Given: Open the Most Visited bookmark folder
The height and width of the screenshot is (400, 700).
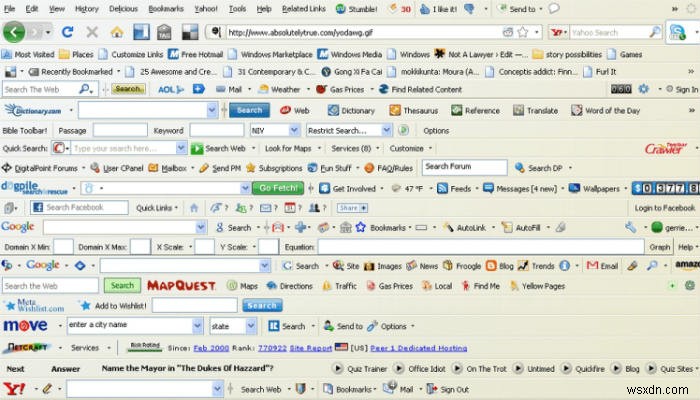Looking at the screenshot, I should [x=28, y=54].
